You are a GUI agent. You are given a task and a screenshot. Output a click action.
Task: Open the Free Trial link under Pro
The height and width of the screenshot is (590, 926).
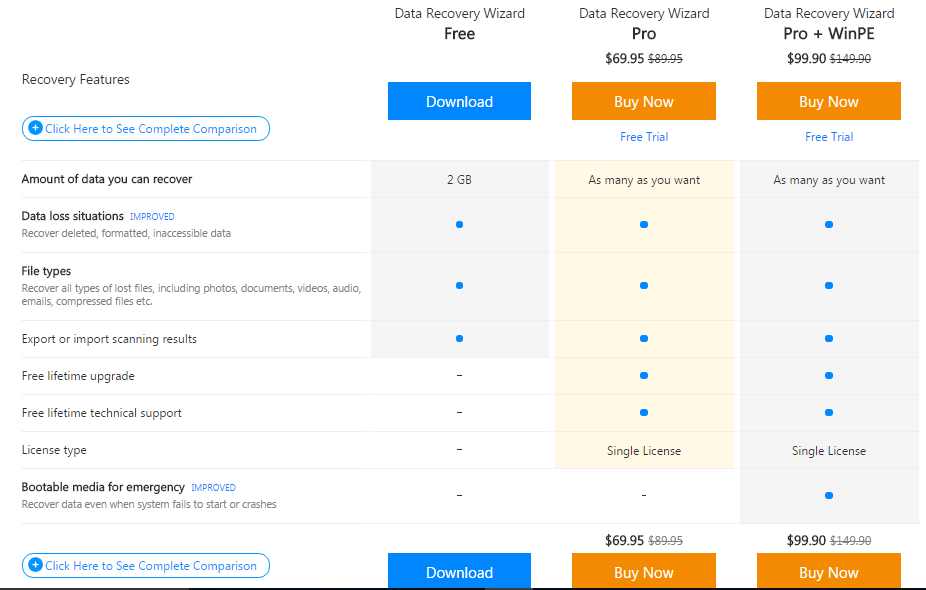[x=644, y=137]
